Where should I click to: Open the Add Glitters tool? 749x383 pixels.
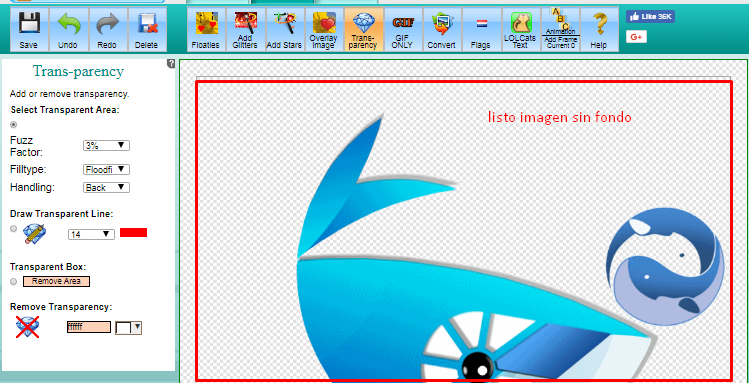click(x=245, y=30)
